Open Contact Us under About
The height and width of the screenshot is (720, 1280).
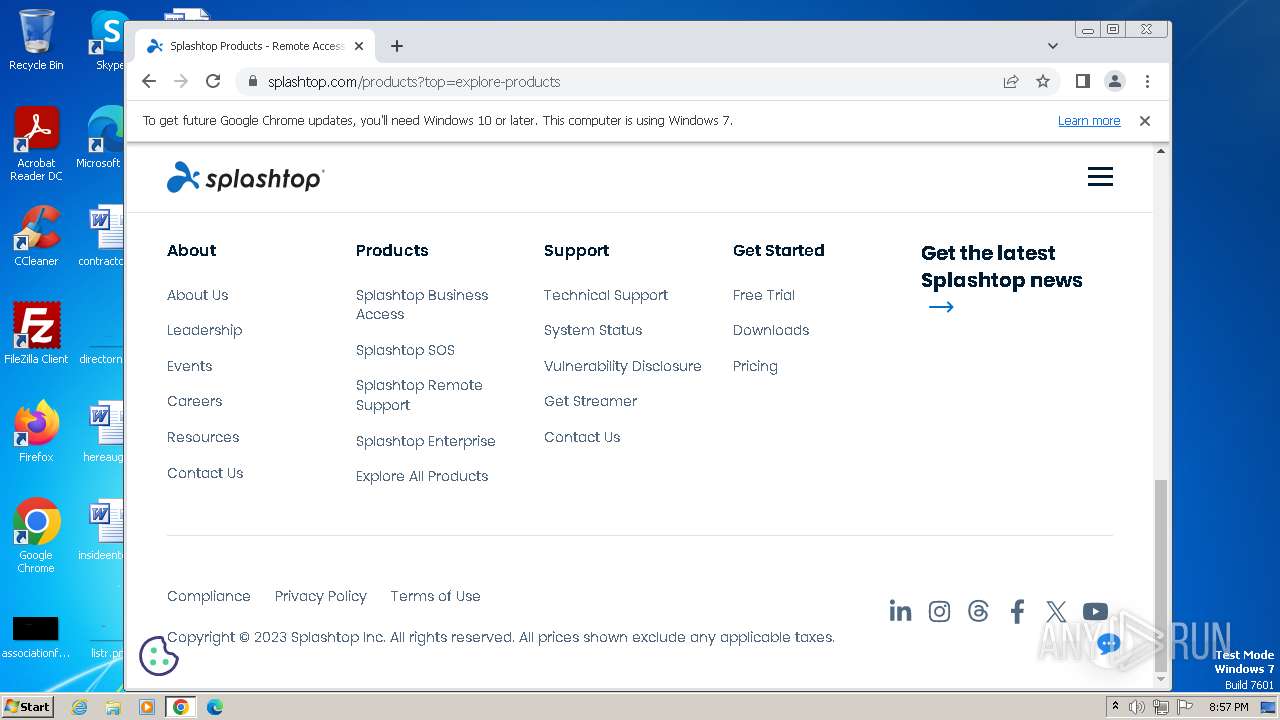click(205, 473)
